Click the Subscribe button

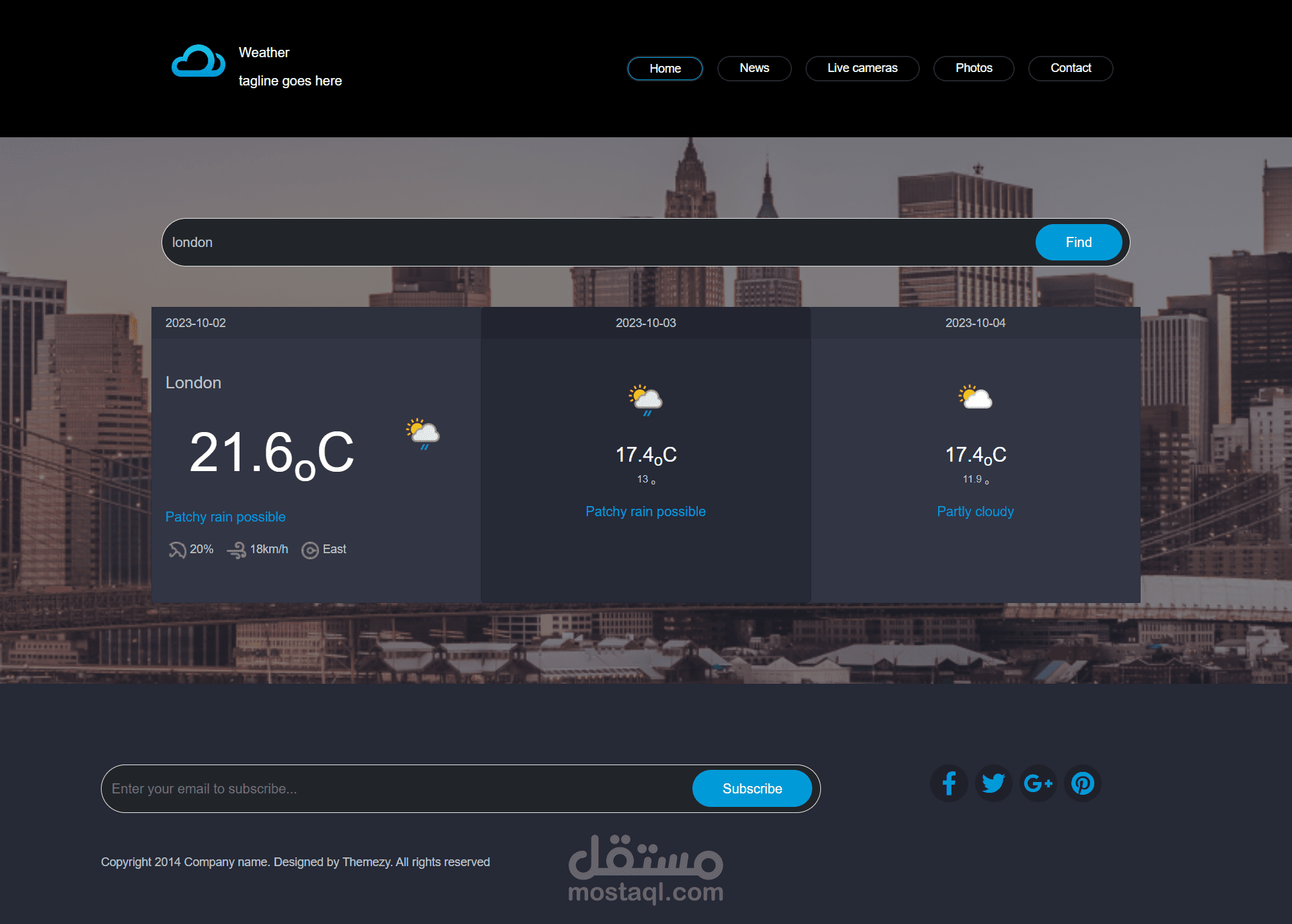click(x=752, y=788)
